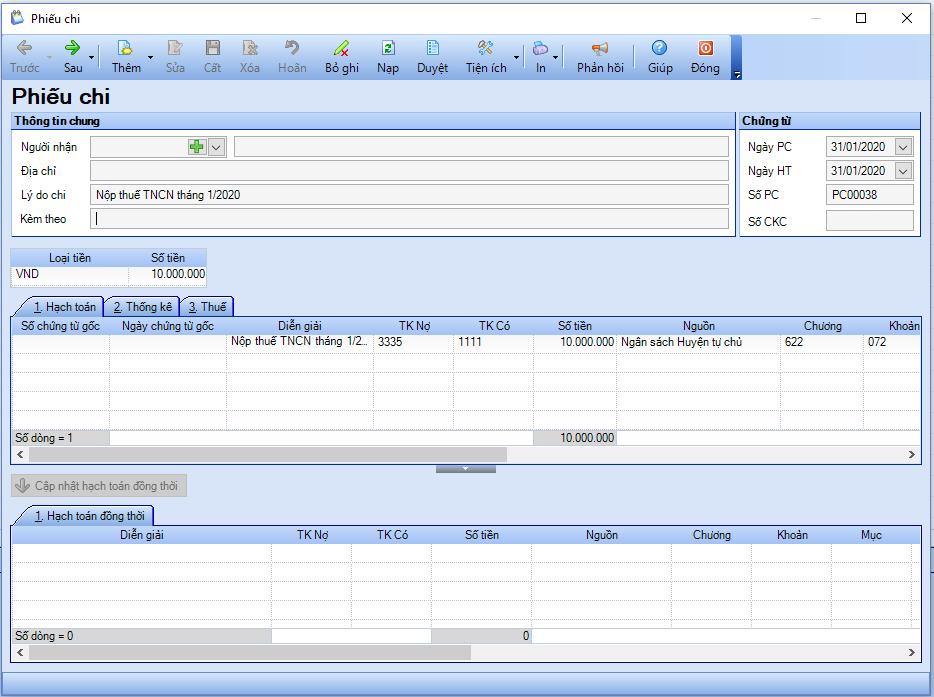This screenshot has width=934, height=697.
Task: Click the Số PC voucher number field
Action: [x=870, y=195]
